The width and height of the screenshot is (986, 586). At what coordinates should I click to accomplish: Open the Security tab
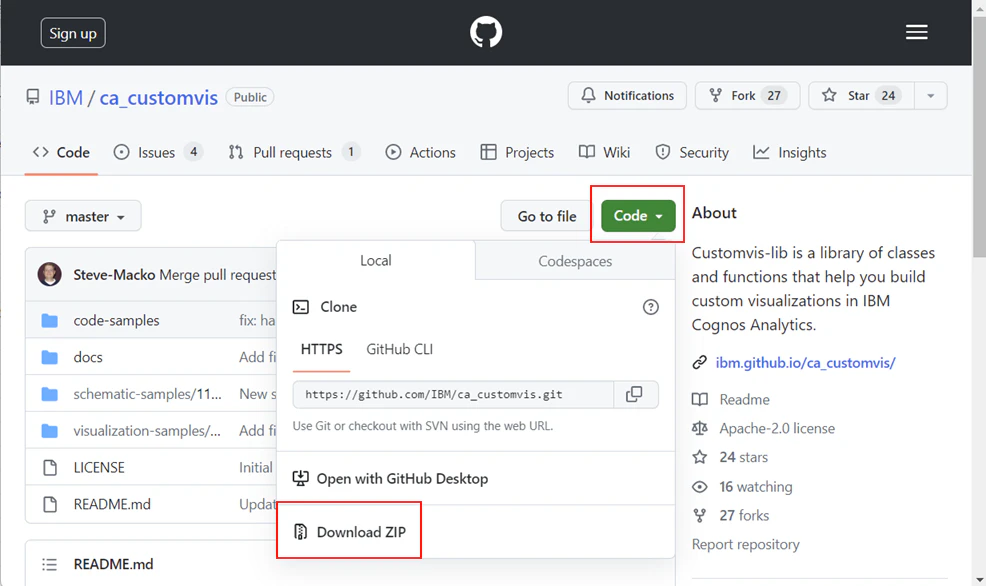coord(692,152)
